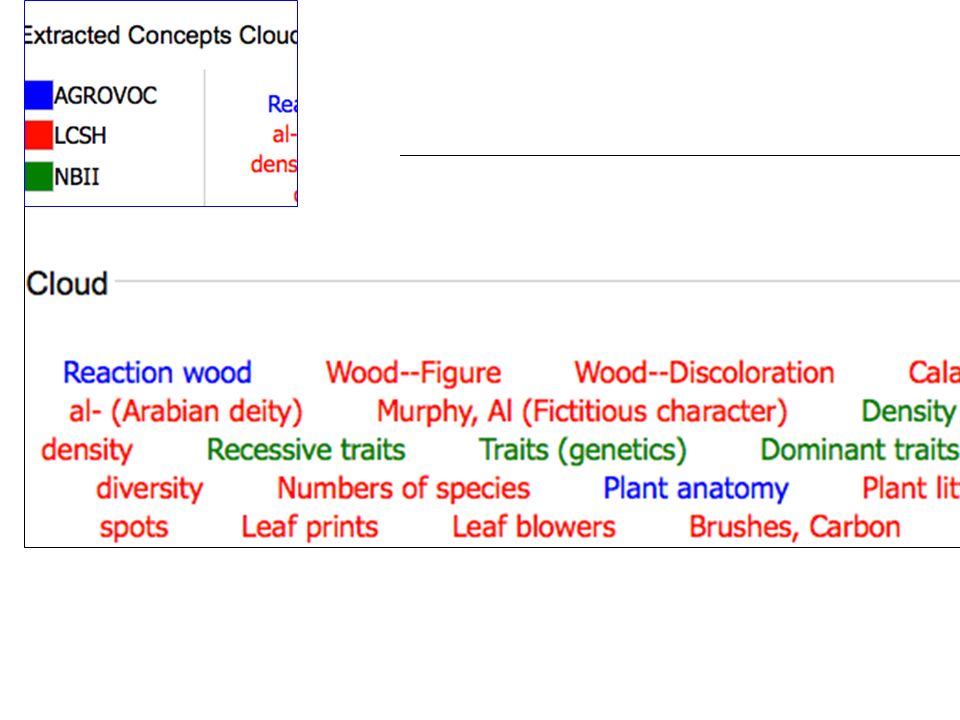
Task: Click the green Density concept link
Action: (910, 411)
